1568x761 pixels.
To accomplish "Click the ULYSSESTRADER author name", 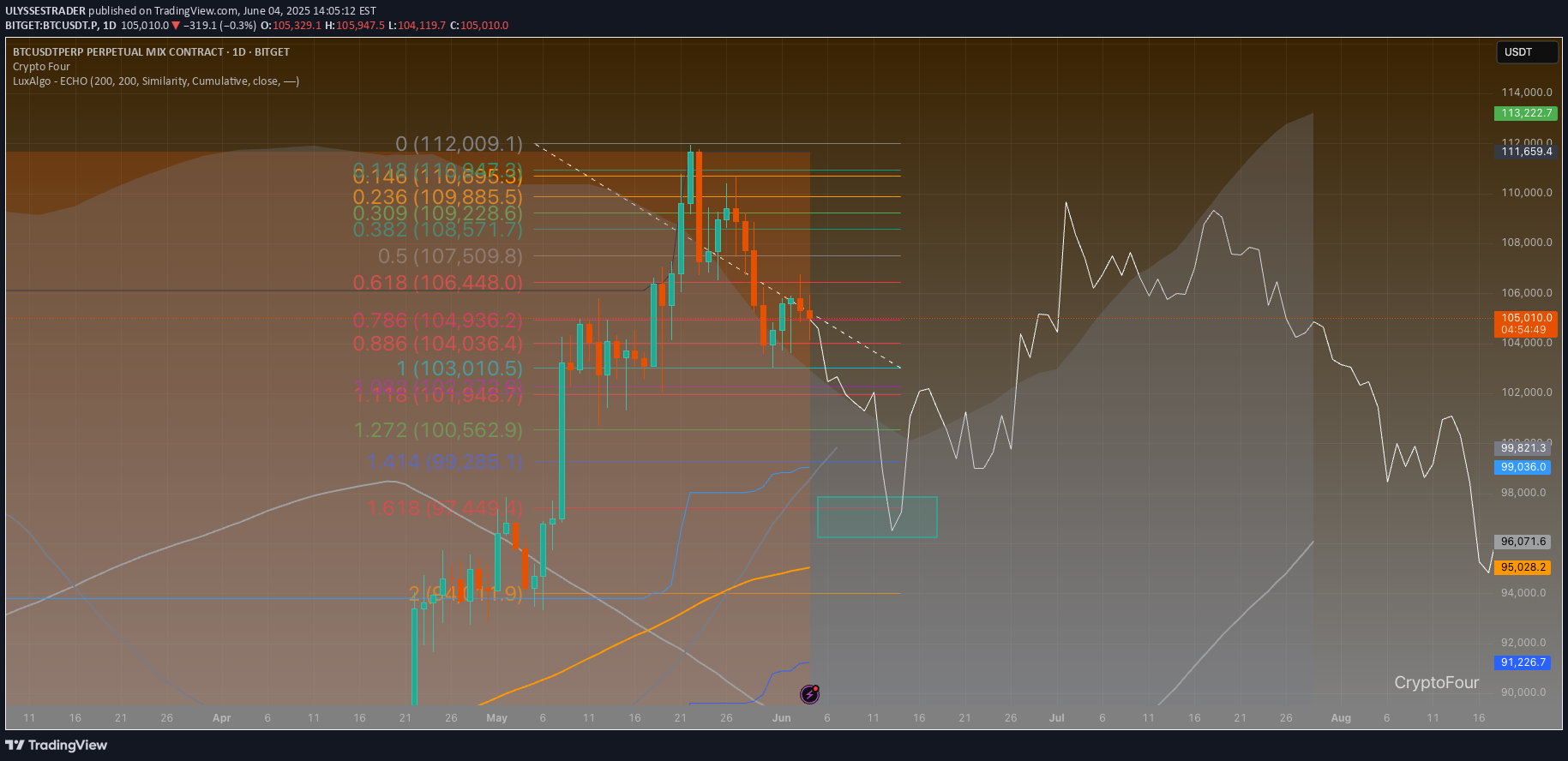I will tap(45, 11).
